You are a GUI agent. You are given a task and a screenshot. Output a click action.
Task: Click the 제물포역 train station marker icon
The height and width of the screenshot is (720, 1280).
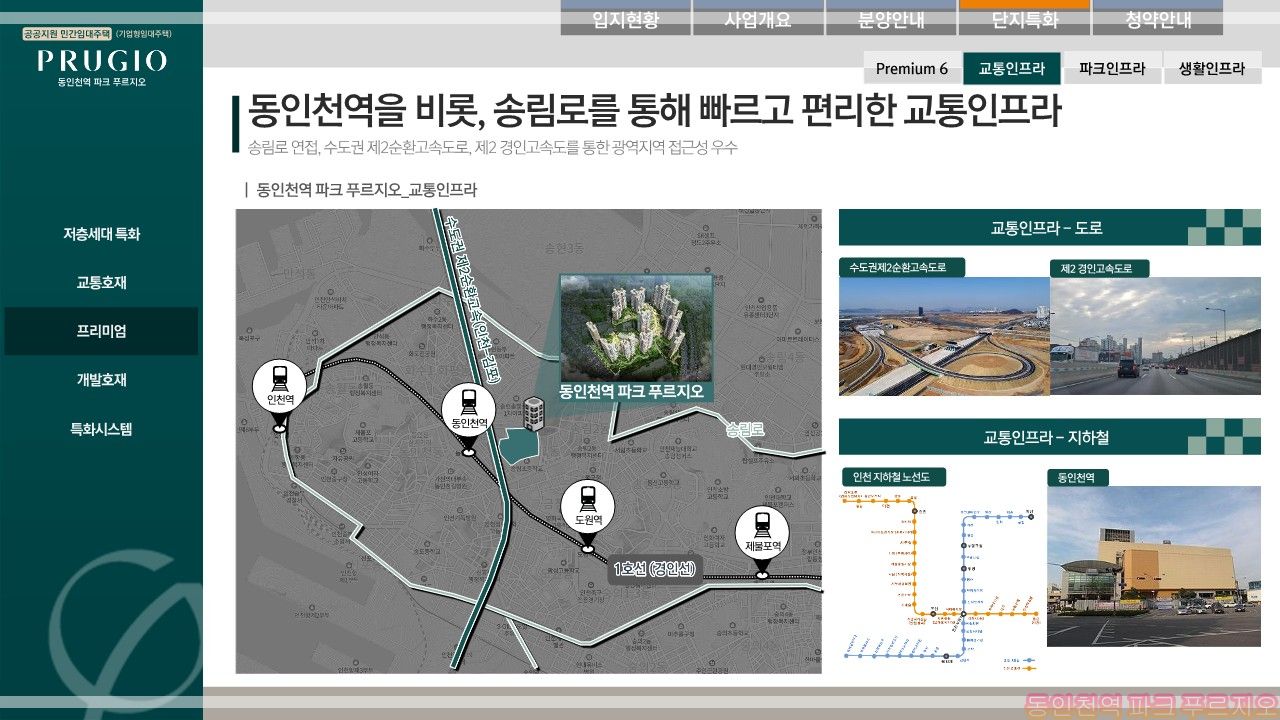pos(762,541)
